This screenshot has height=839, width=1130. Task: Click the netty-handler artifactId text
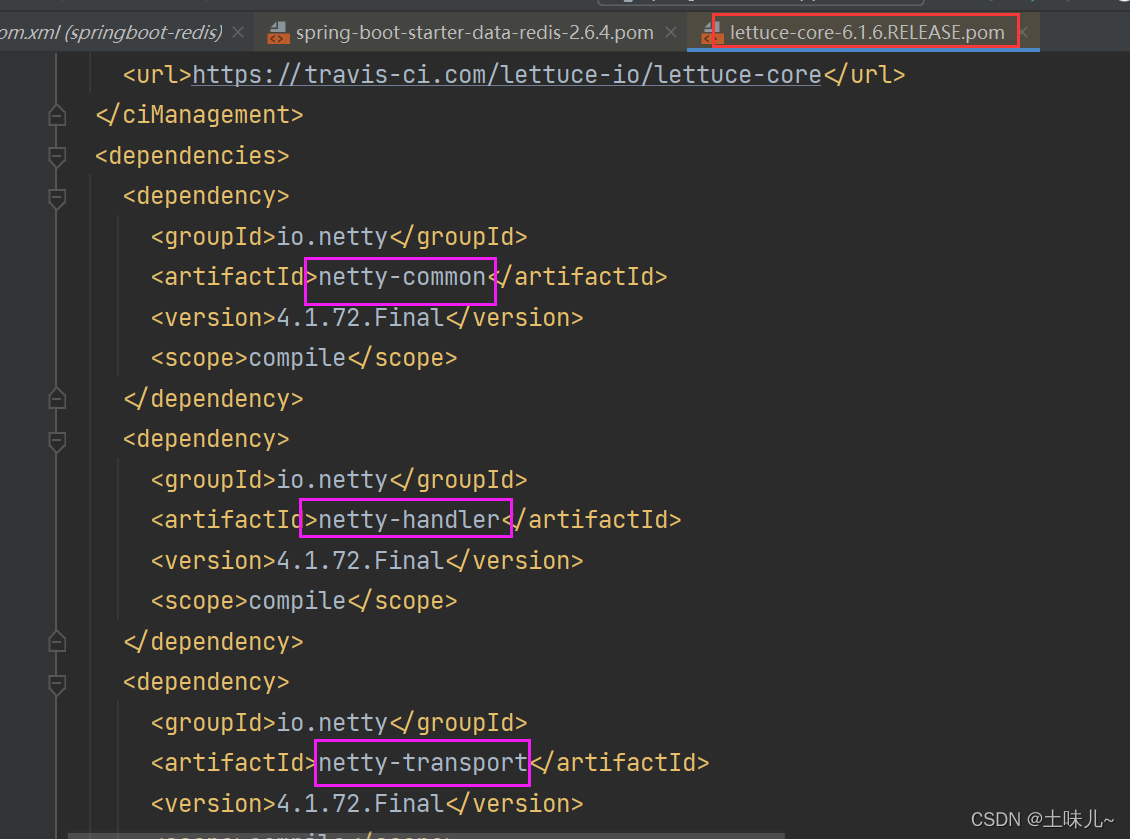[x=409, y=520]
